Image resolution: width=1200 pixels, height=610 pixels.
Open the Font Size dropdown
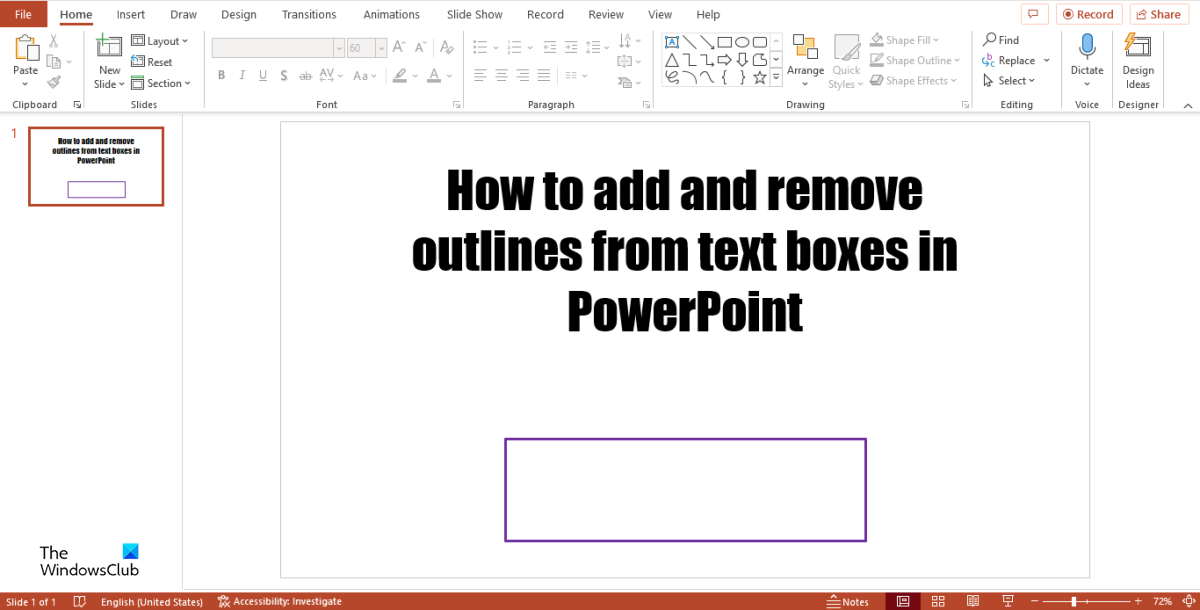coord(380,47)
